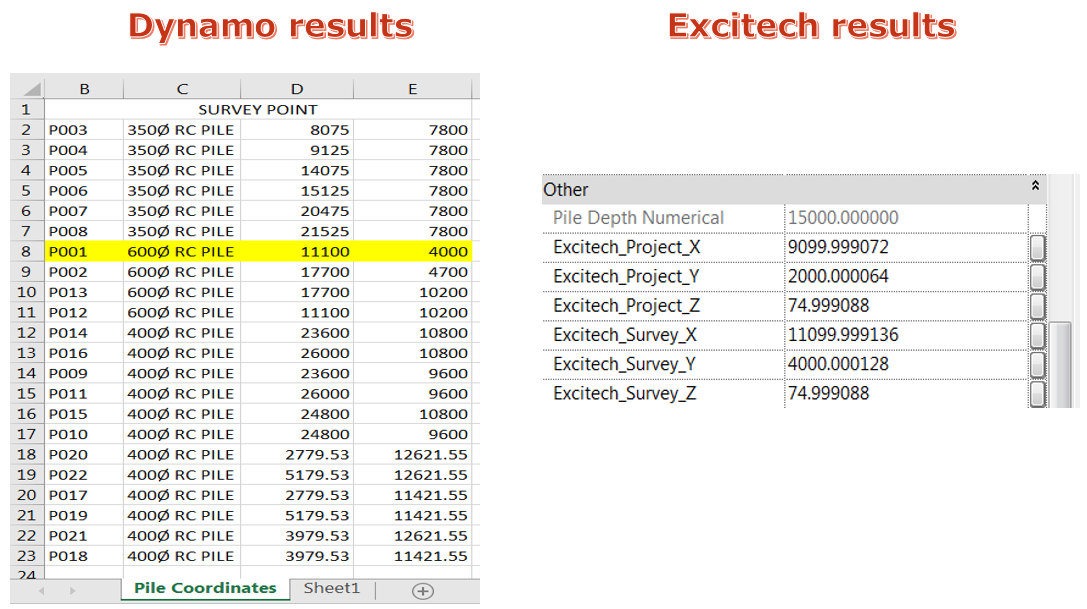Click the Excitech_Survey_Y value field
This screenshot has width=1087, height=609.
(906, 364)
